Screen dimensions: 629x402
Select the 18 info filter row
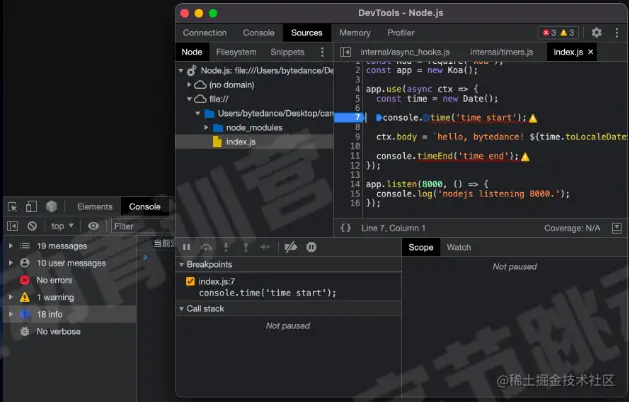click(69, 314)
